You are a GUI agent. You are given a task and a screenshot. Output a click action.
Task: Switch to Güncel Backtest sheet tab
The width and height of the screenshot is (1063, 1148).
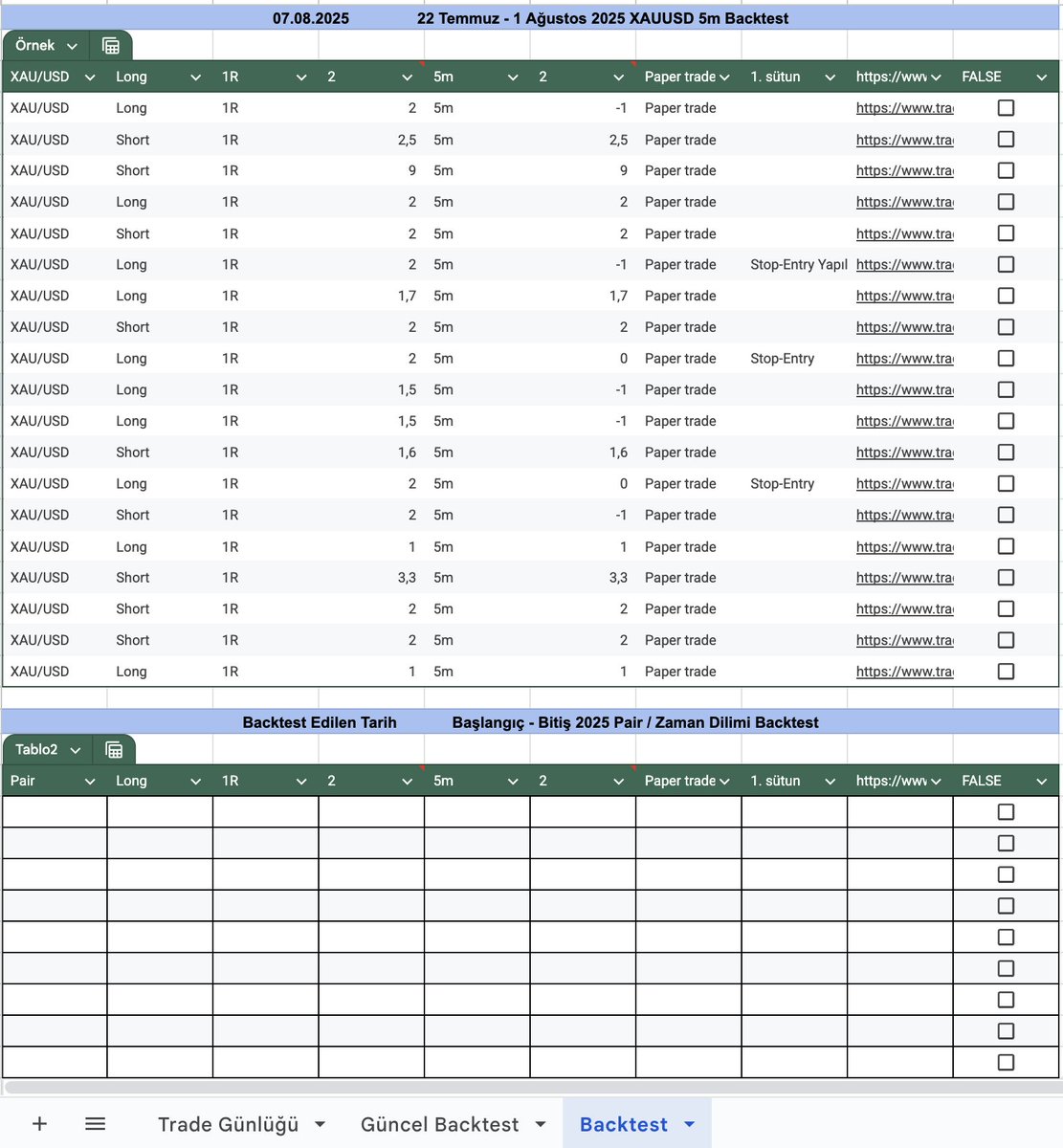[x=440, y=1124]
